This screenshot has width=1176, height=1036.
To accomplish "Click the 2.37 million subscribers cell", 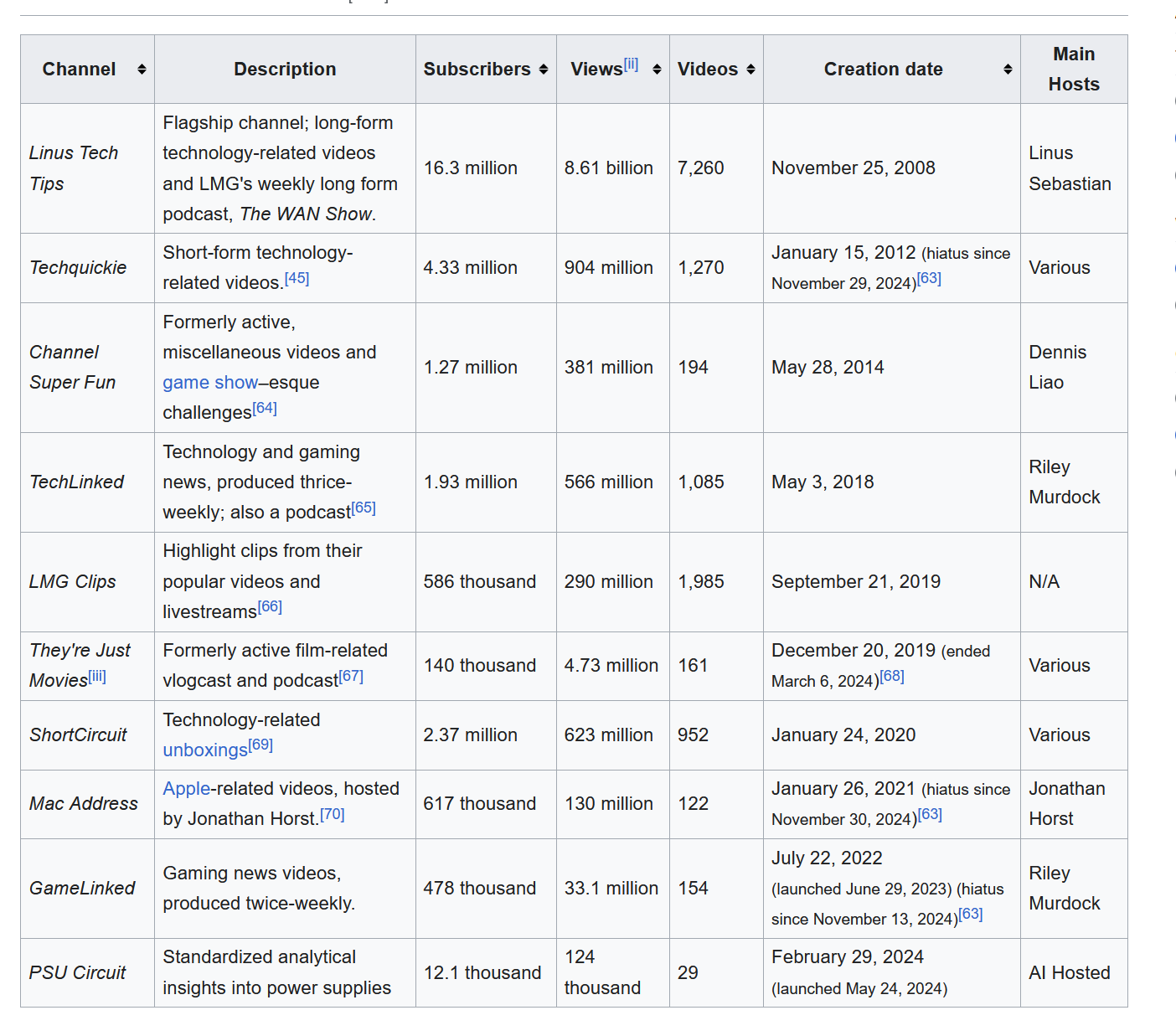I will coord(486,735).
